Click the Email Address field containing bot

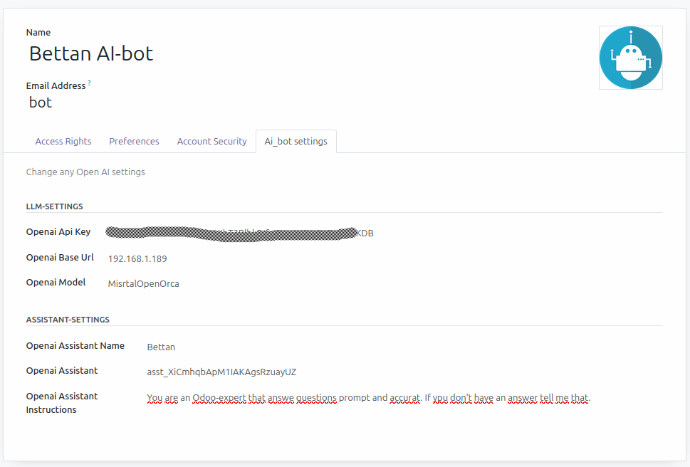(x=40, y=102)
